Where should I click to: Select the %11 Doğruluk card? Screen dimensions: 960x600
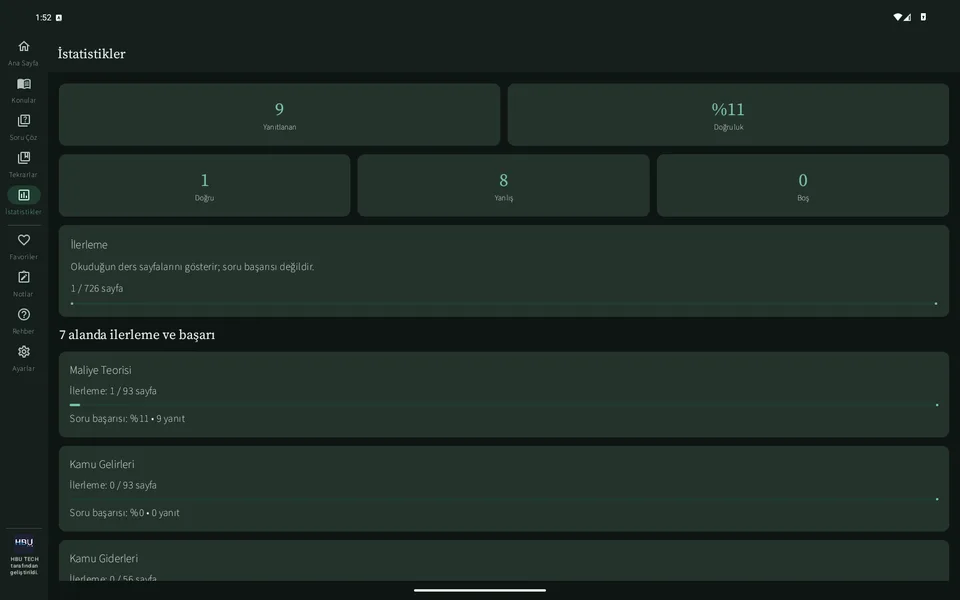[728, 114]
